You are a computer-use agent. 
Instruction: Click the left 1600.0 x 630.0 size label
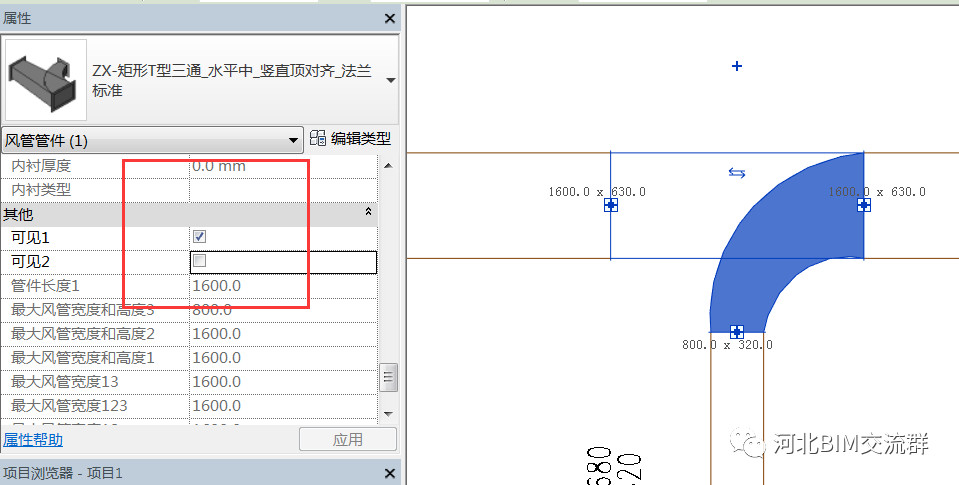point(597,191)
